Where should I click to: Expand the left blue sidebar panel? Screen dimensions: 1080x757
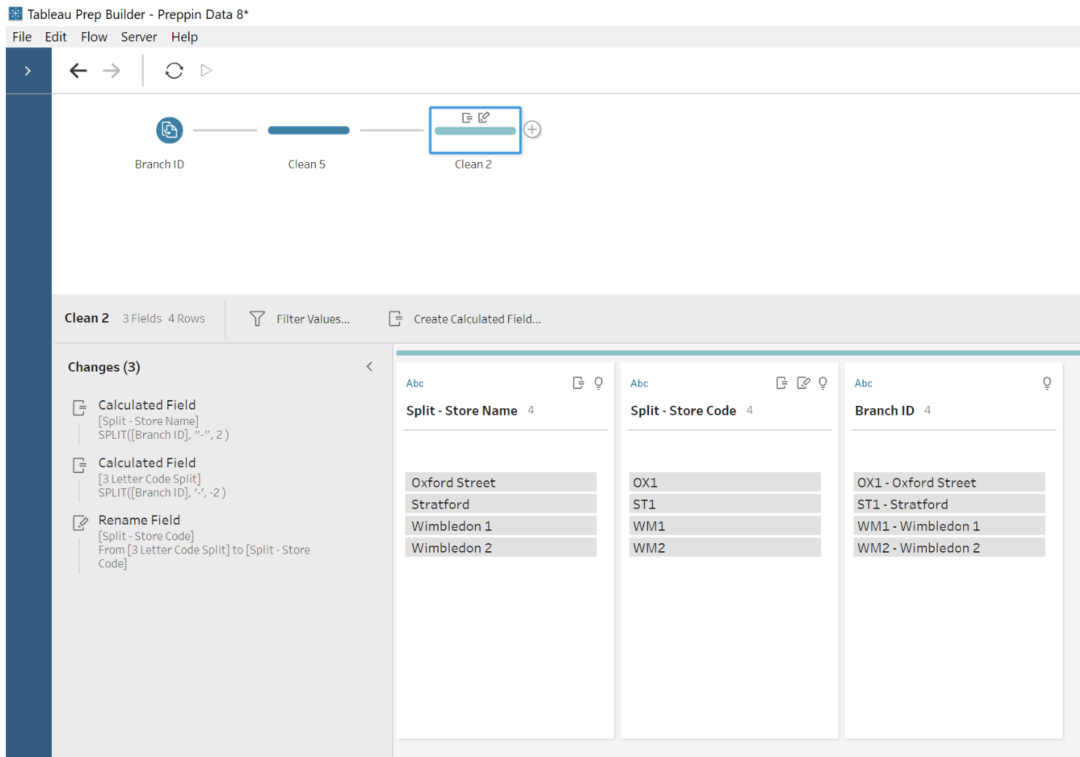[x=27, y=71]
